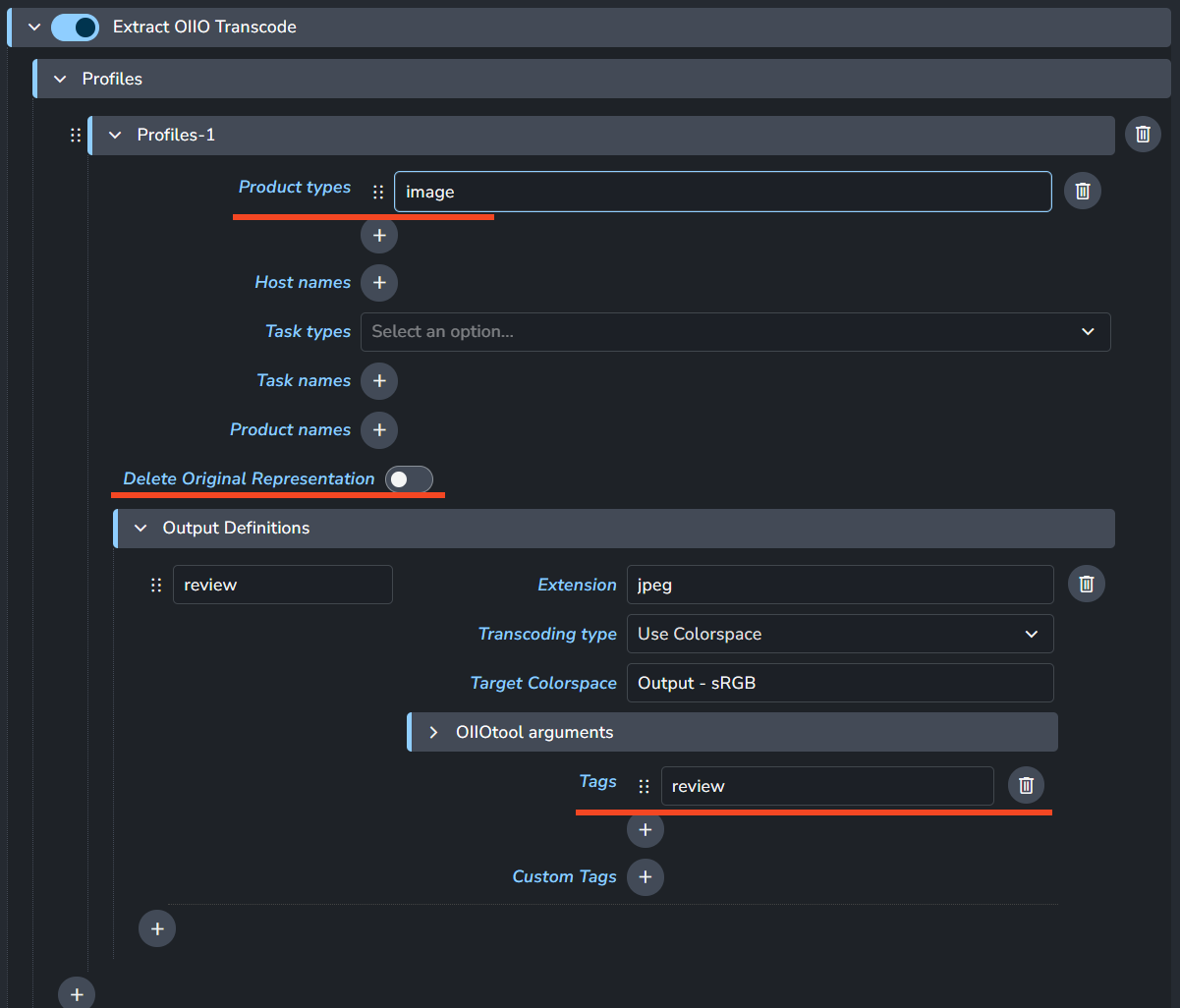Click the drag handle beside Profiles-1
Screen dimensions: 1180x1008
pyautogui.click(x=76, y=136)
